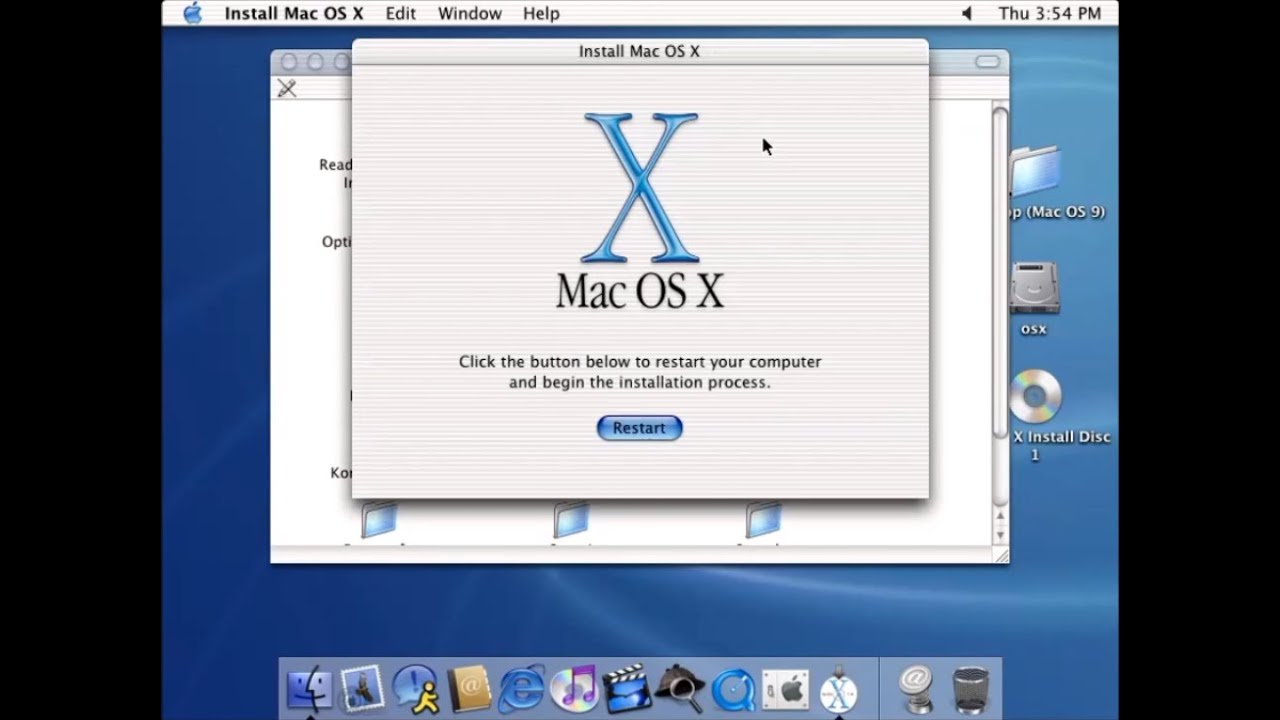Open Address Book in the Dock
This screenshot has width=1280, height=720.
coord(468,688)
